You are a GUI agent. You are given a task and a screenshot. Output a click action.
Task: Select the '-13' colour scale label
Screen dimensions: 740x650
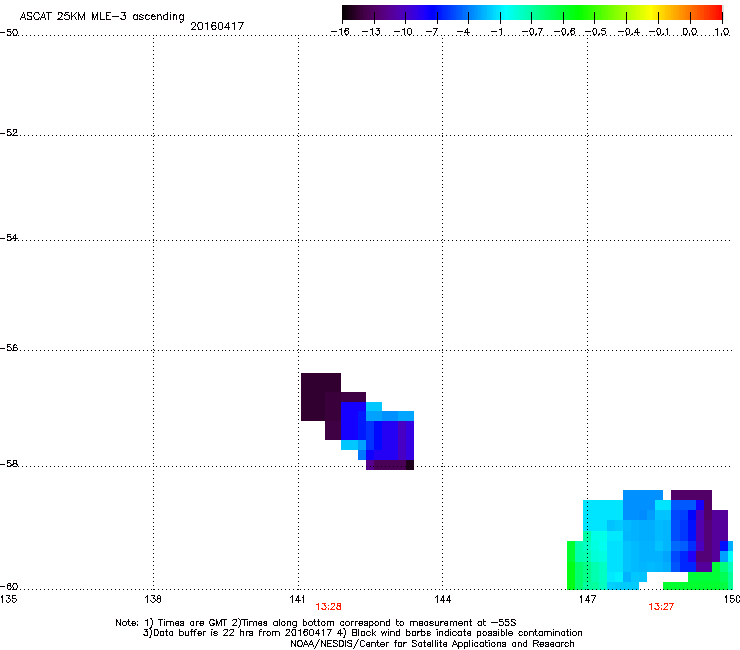tap(371, 32)
